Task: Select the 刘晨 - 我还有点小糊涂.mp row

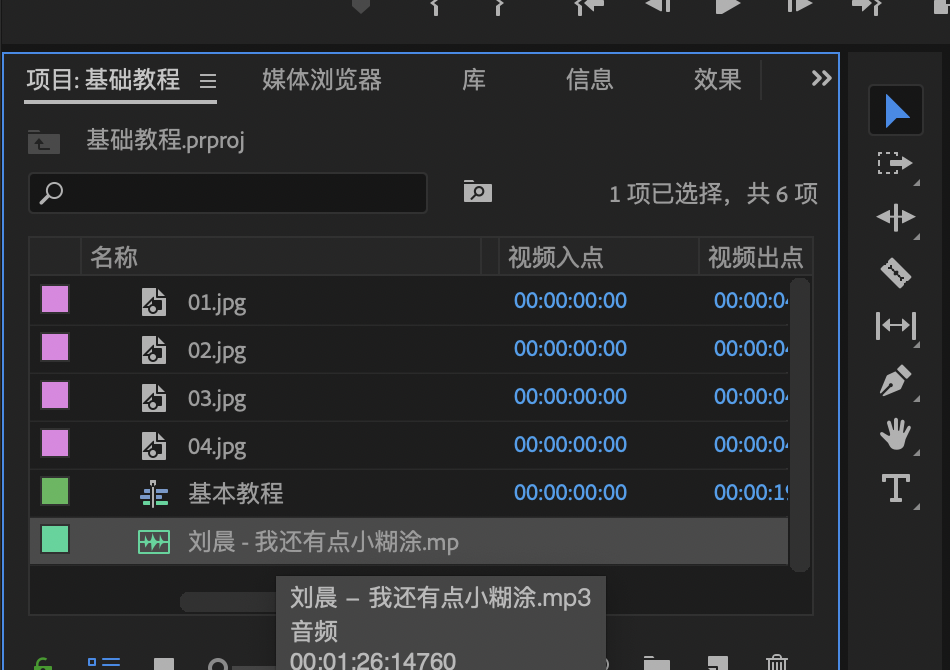Action: pyautogui.click(x=409, y=541)
